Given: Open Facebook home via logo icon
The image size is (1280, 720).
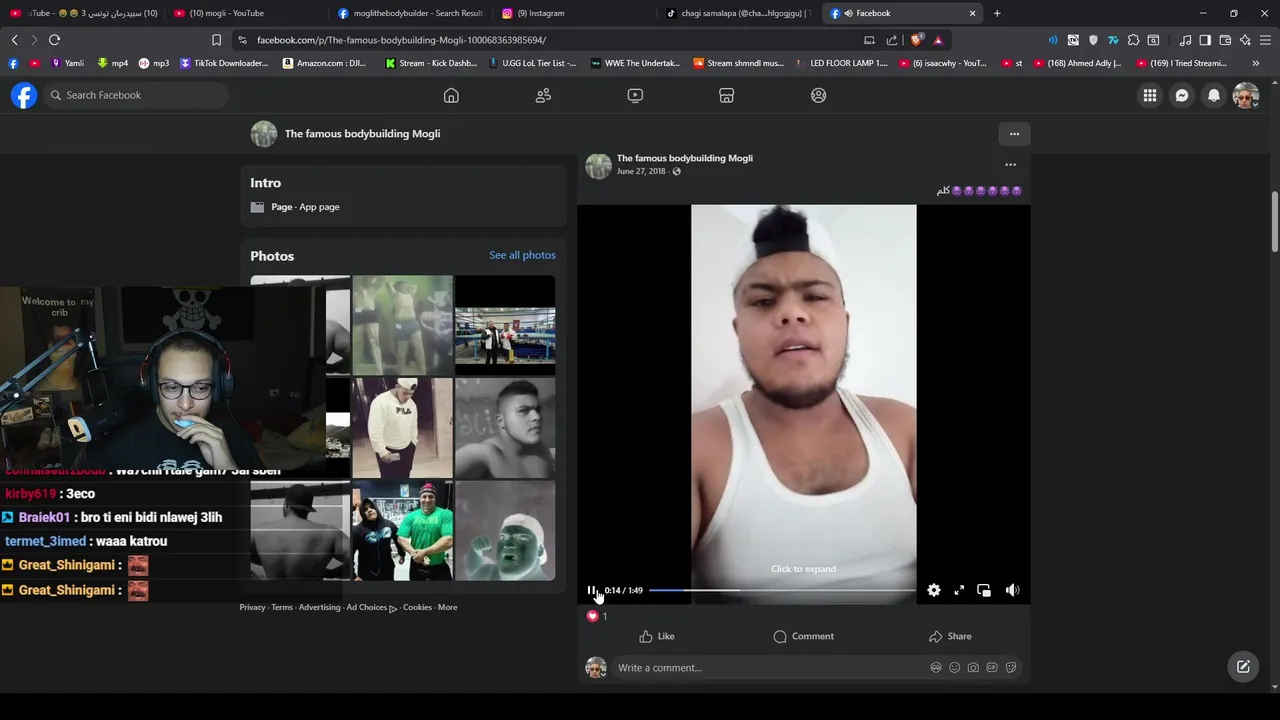Looking at the screenshot, I should click(x=24, y=95).
